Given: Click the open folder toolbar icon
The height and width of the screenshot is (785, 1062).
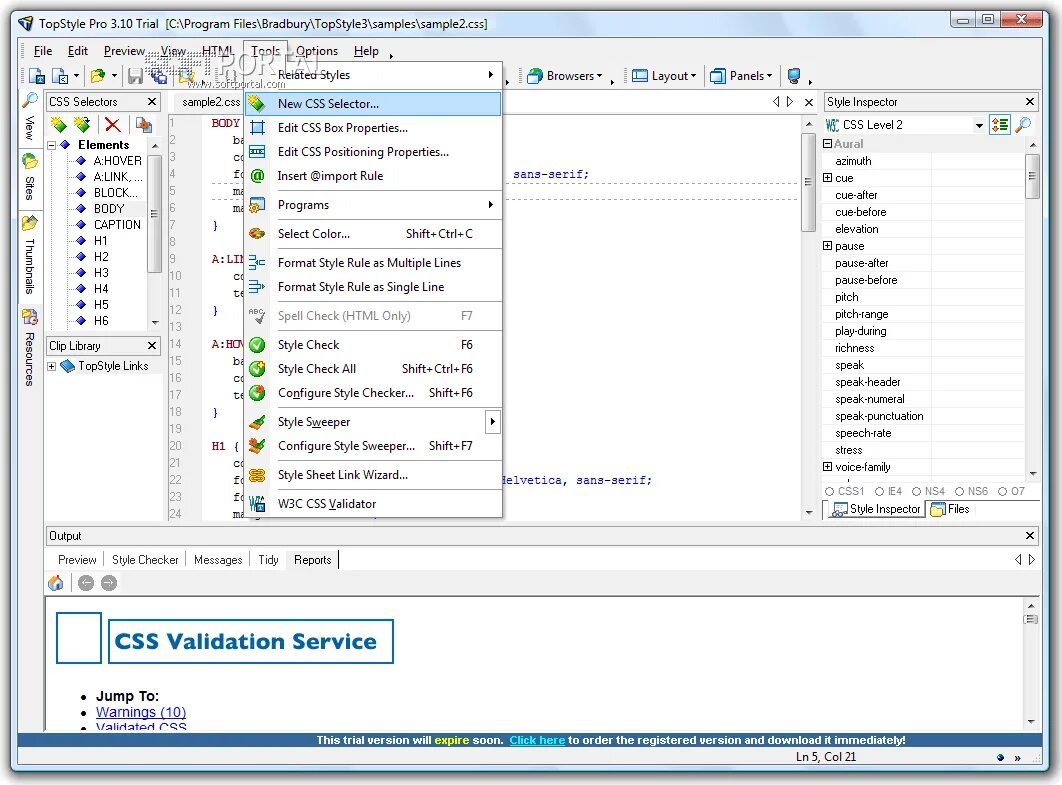Looking at the screenshot, I should point(98,76).
